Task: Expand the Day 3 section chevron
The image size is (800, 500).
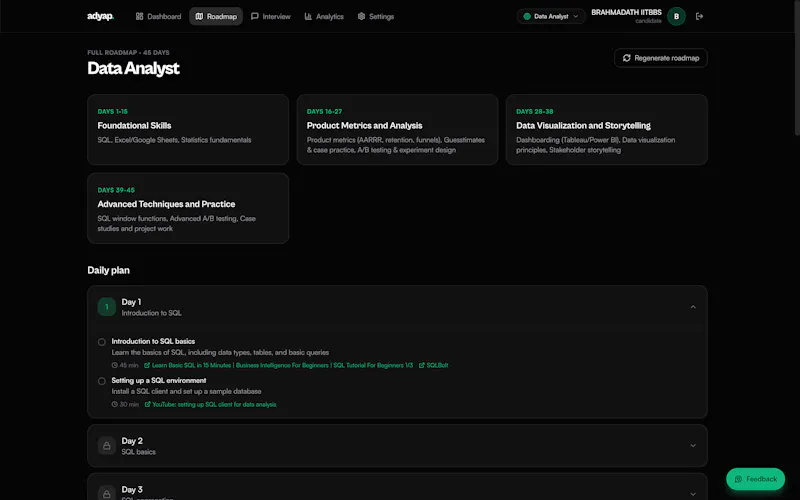Action: (693, 493)
